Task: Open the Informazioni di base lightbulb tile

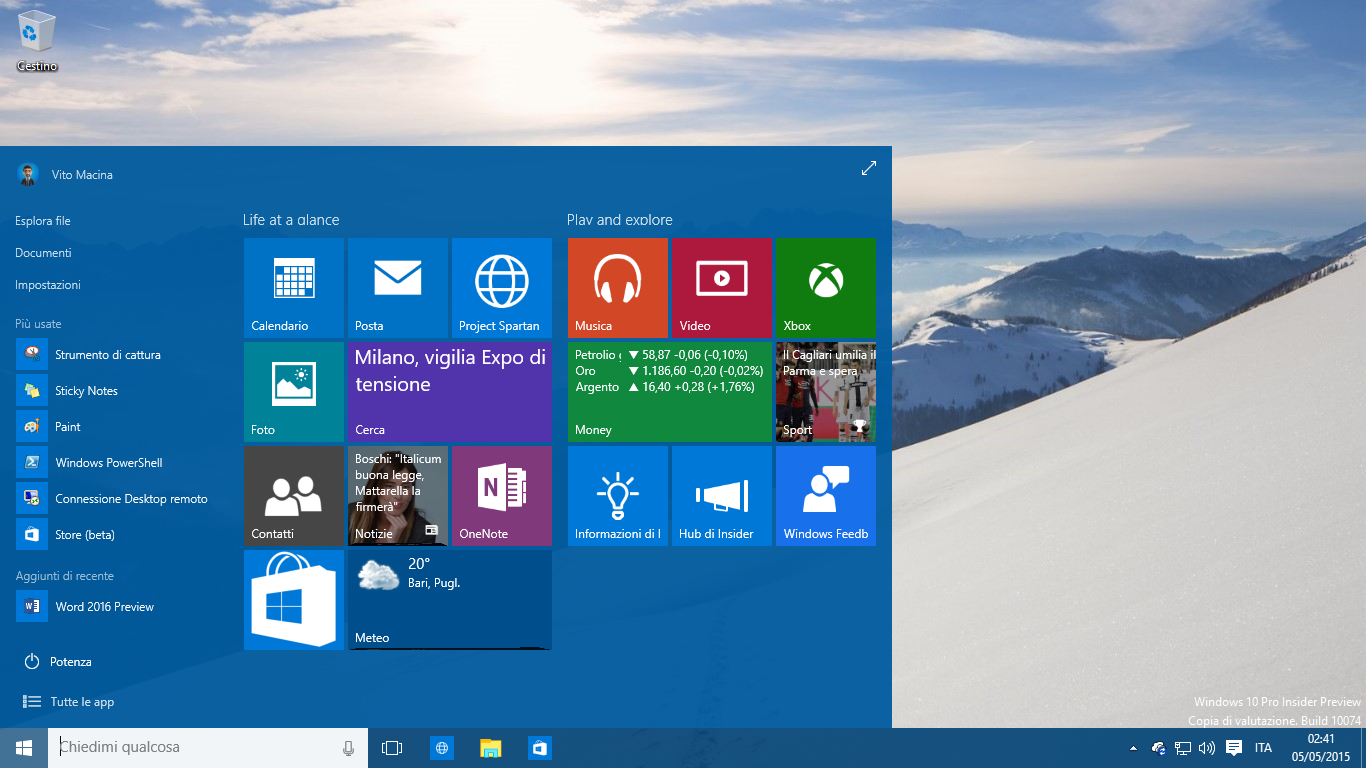Action: (x=618, y=496)
